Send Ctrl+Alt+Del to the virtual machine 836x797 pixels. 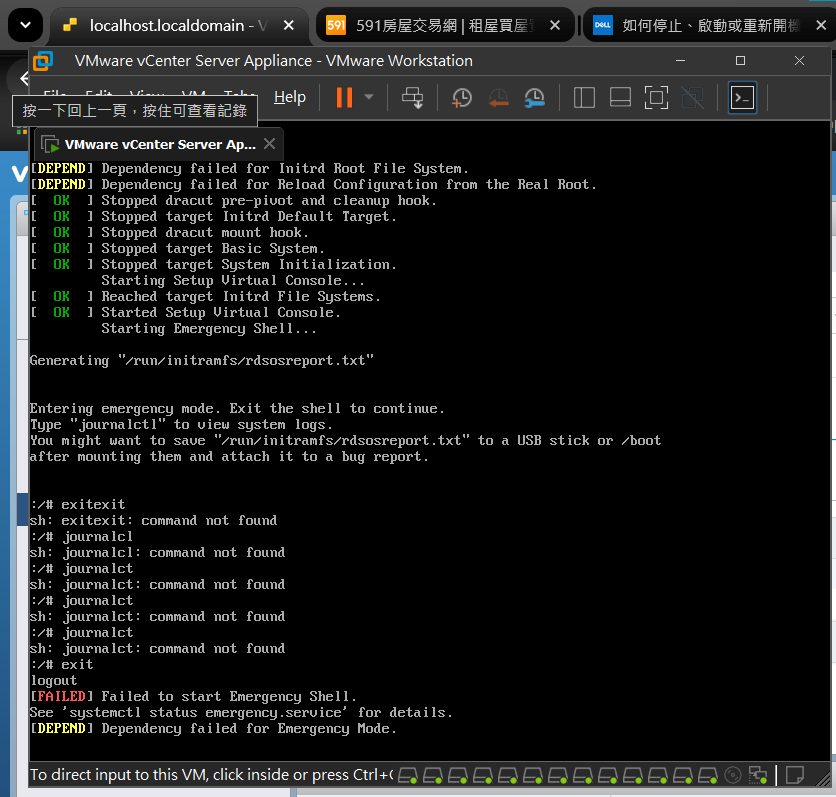click(412, 98)
